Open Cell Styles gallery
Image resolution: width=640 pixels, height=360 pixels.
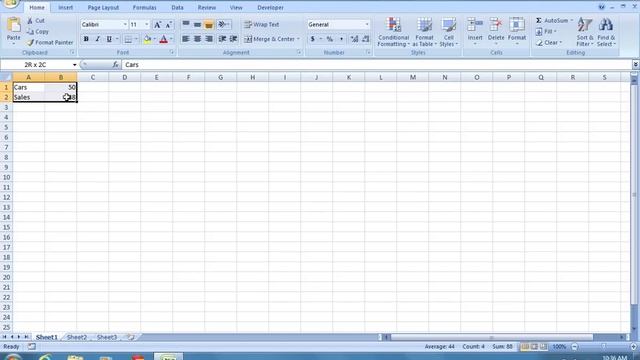(449, 32)
